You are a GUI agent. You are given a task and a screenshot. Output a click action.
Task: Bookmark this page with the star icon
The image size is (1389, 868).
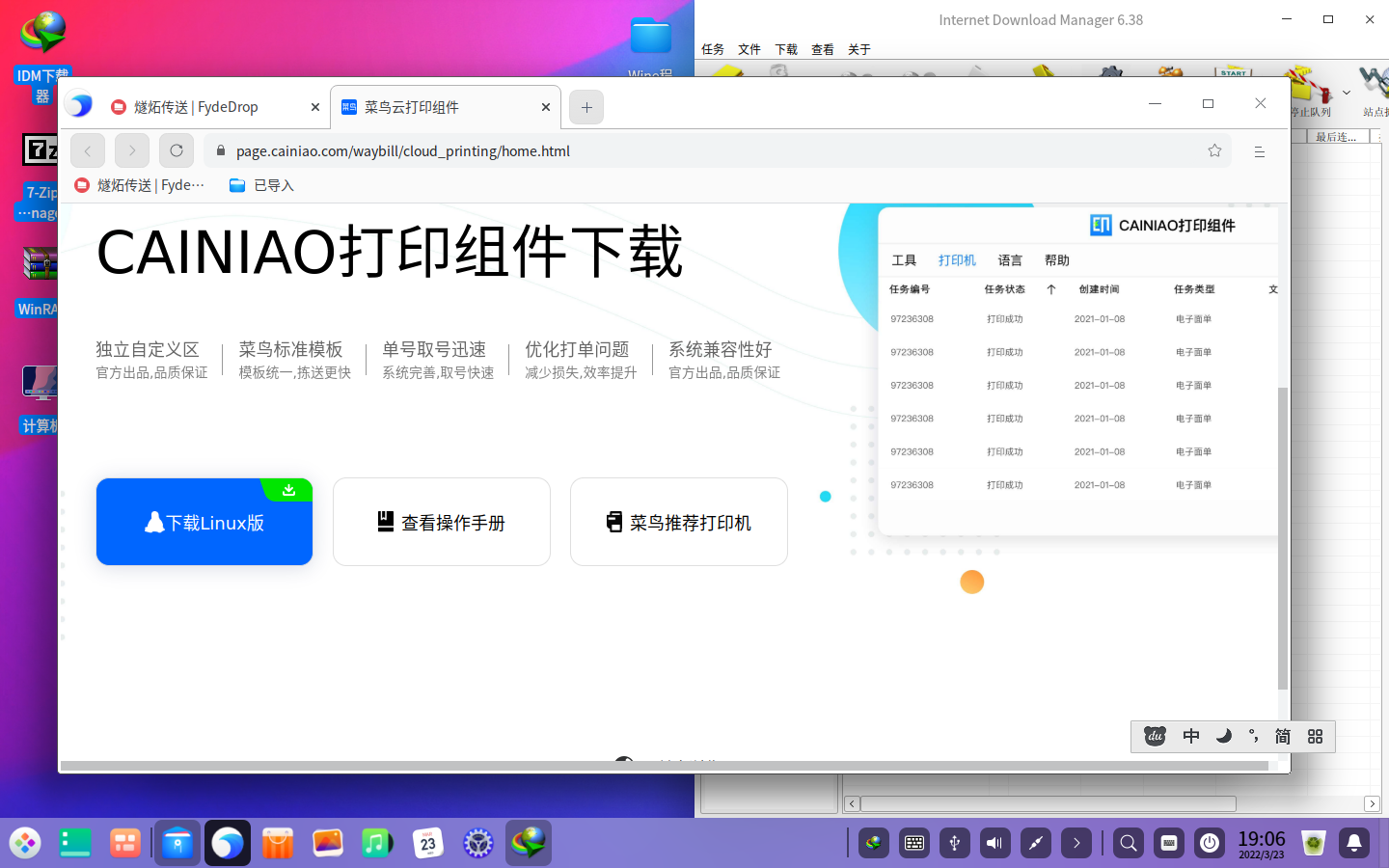(x=1214, y=150)
